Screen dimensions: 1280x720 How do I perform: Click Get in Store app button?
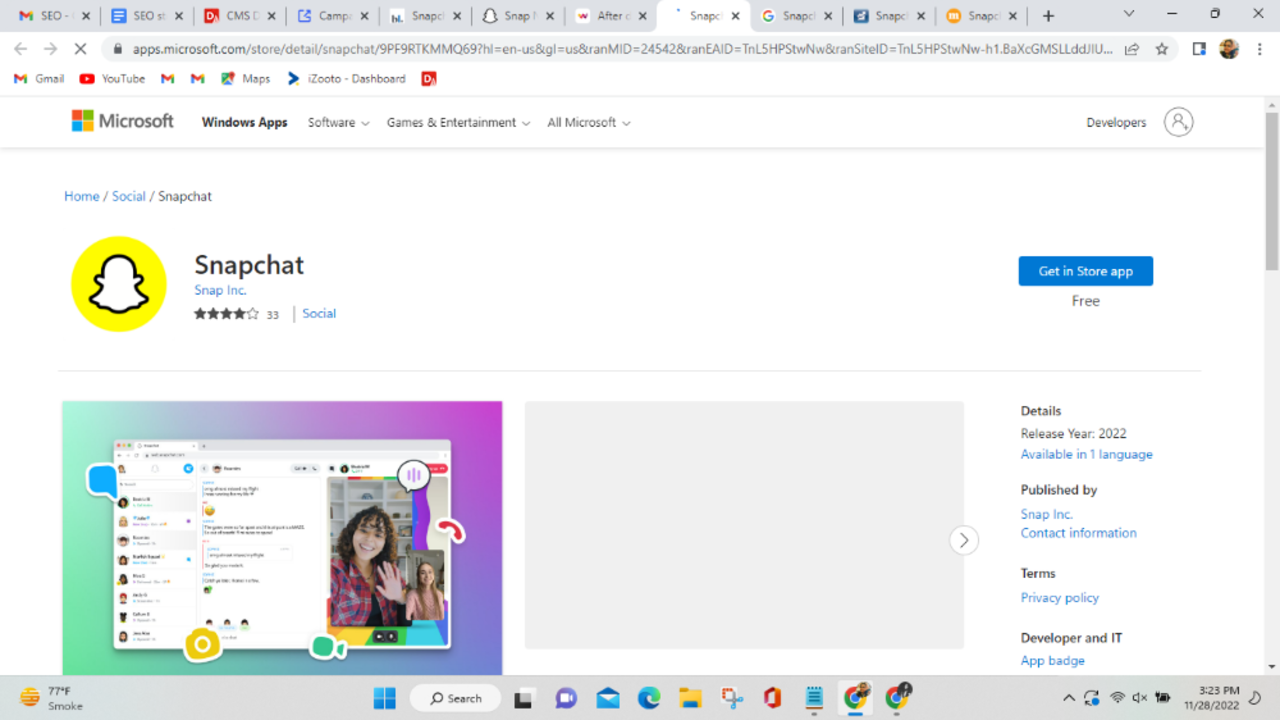[x=1085, y=271]
